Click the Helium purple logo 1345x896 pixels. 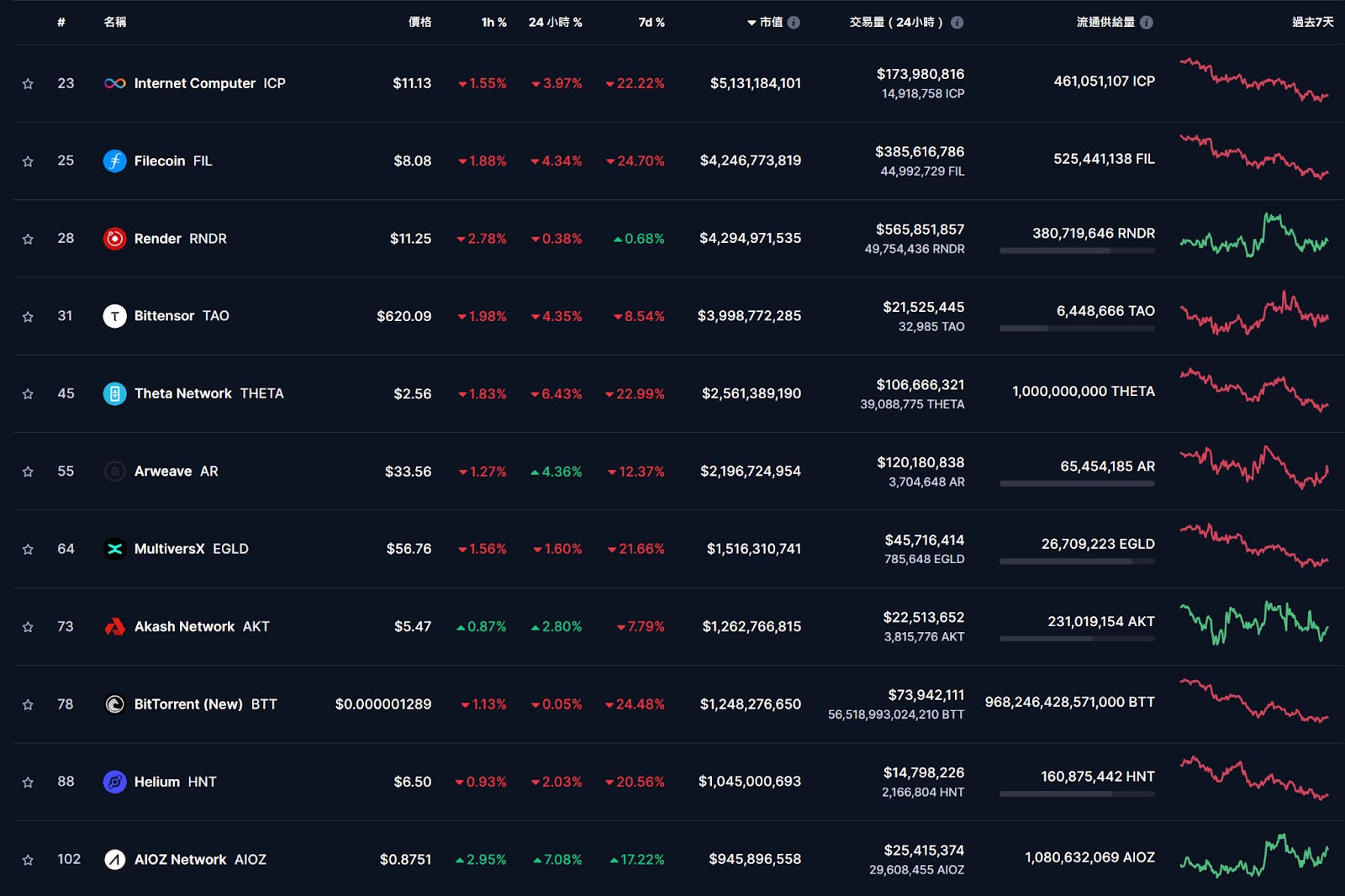click(x=115, y=782)
